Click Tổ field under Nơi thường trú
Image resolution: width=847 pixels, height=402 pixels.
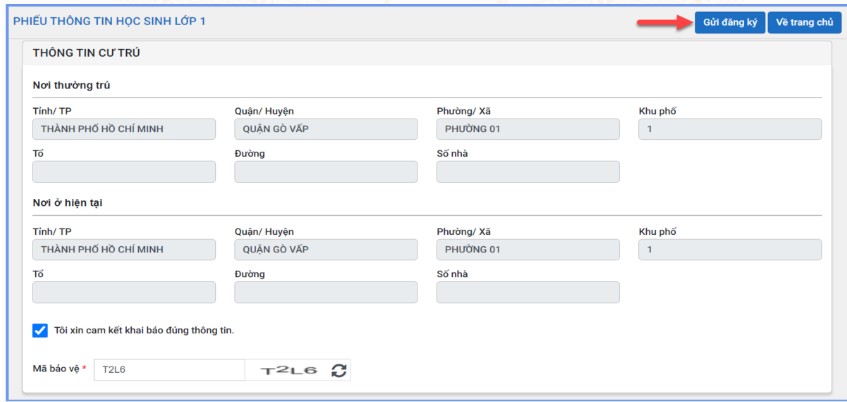coord(124,172)
